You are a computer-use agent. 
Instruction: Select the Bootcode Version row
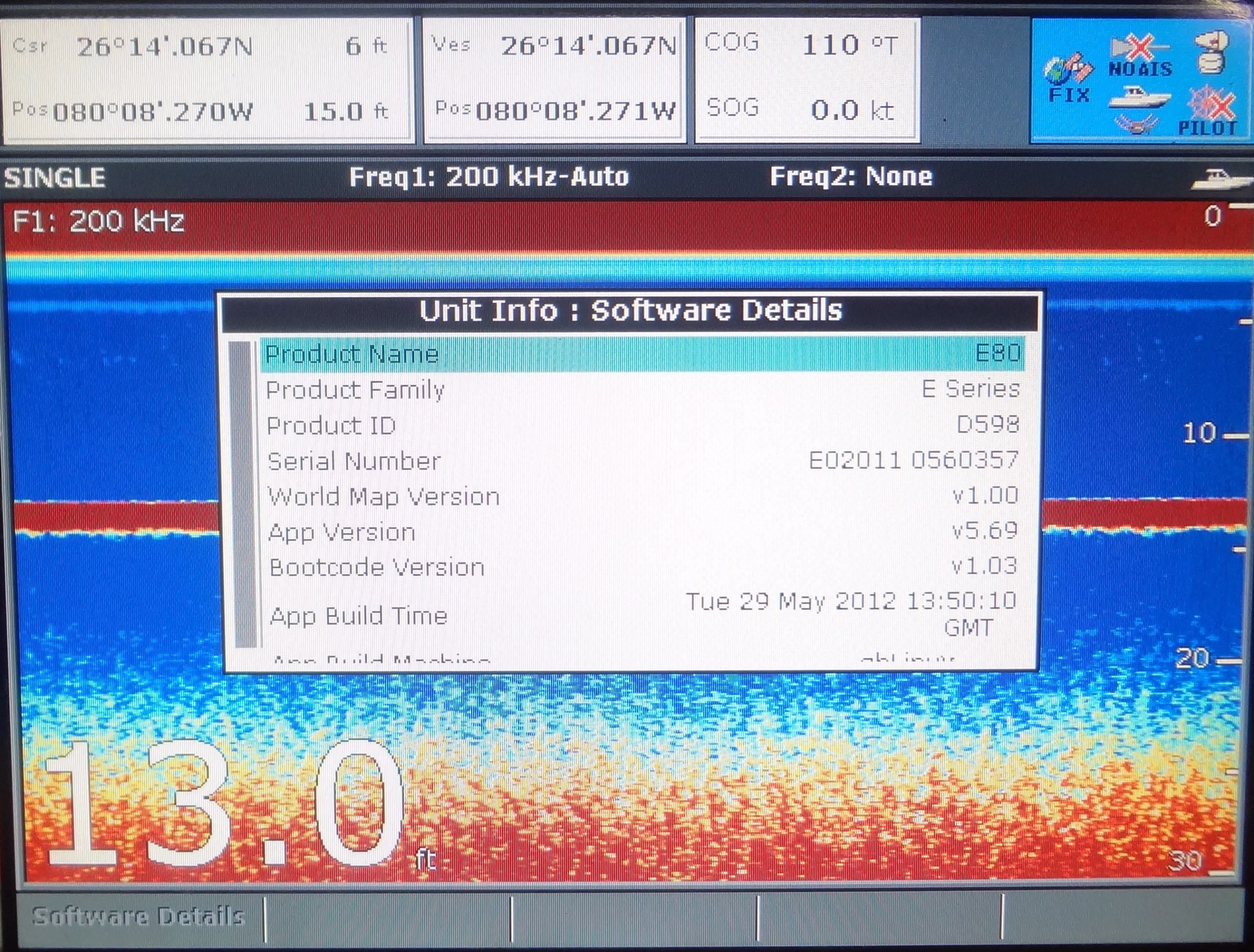[x=642, y=567]
